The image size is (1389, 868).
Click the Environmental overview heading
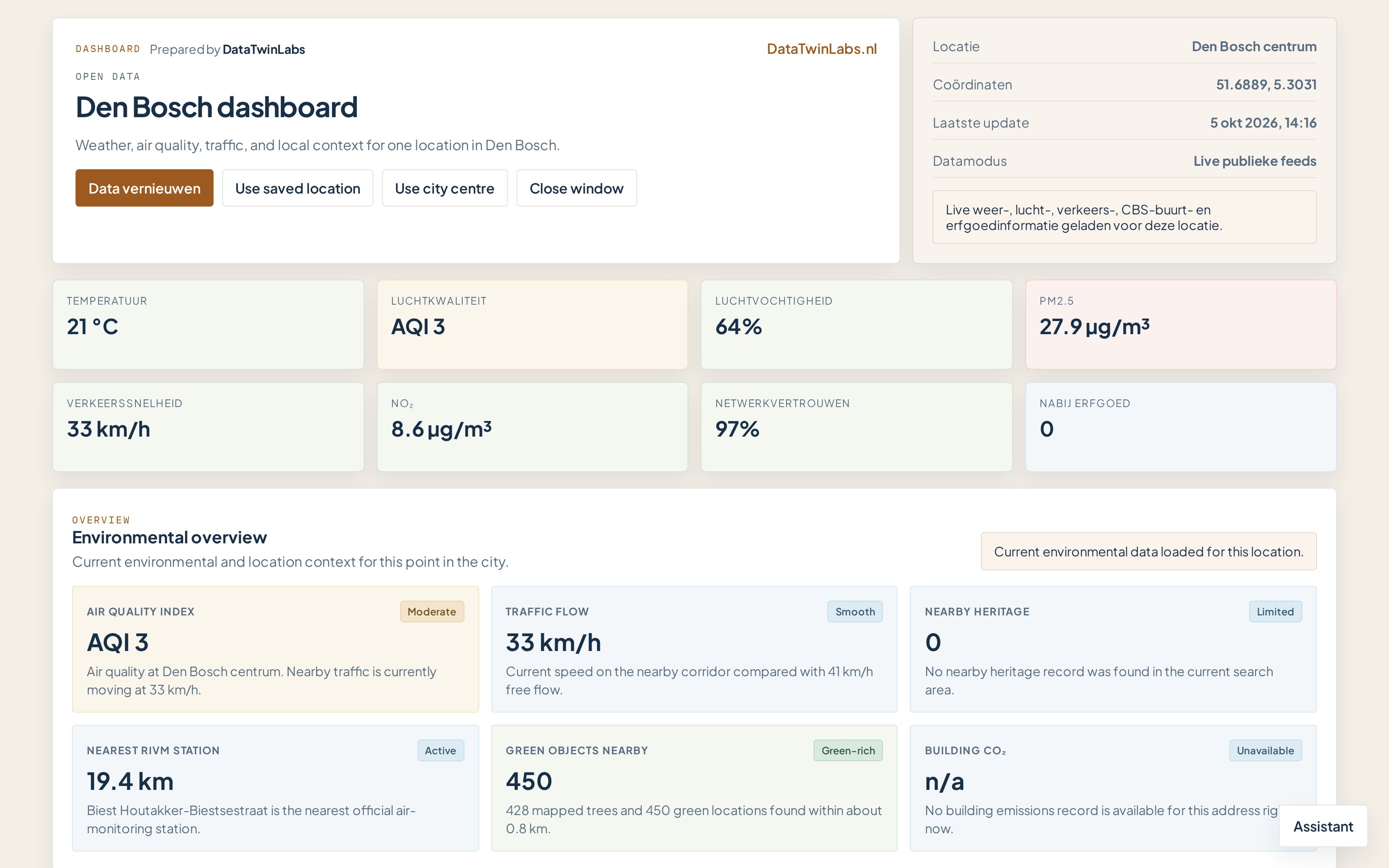(x=169, y=537)
